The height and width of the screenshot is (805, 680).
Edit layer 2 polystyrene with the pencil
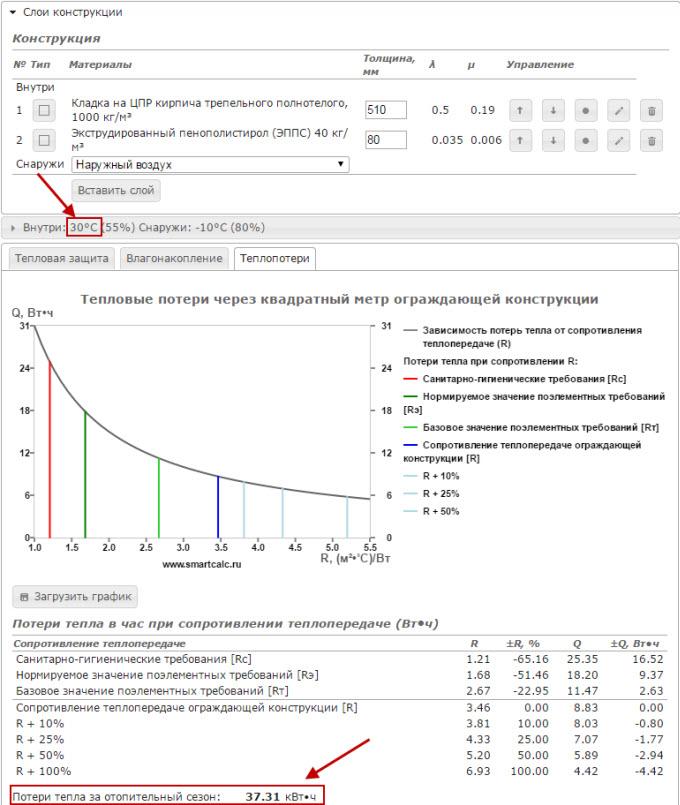click(619, 140)
